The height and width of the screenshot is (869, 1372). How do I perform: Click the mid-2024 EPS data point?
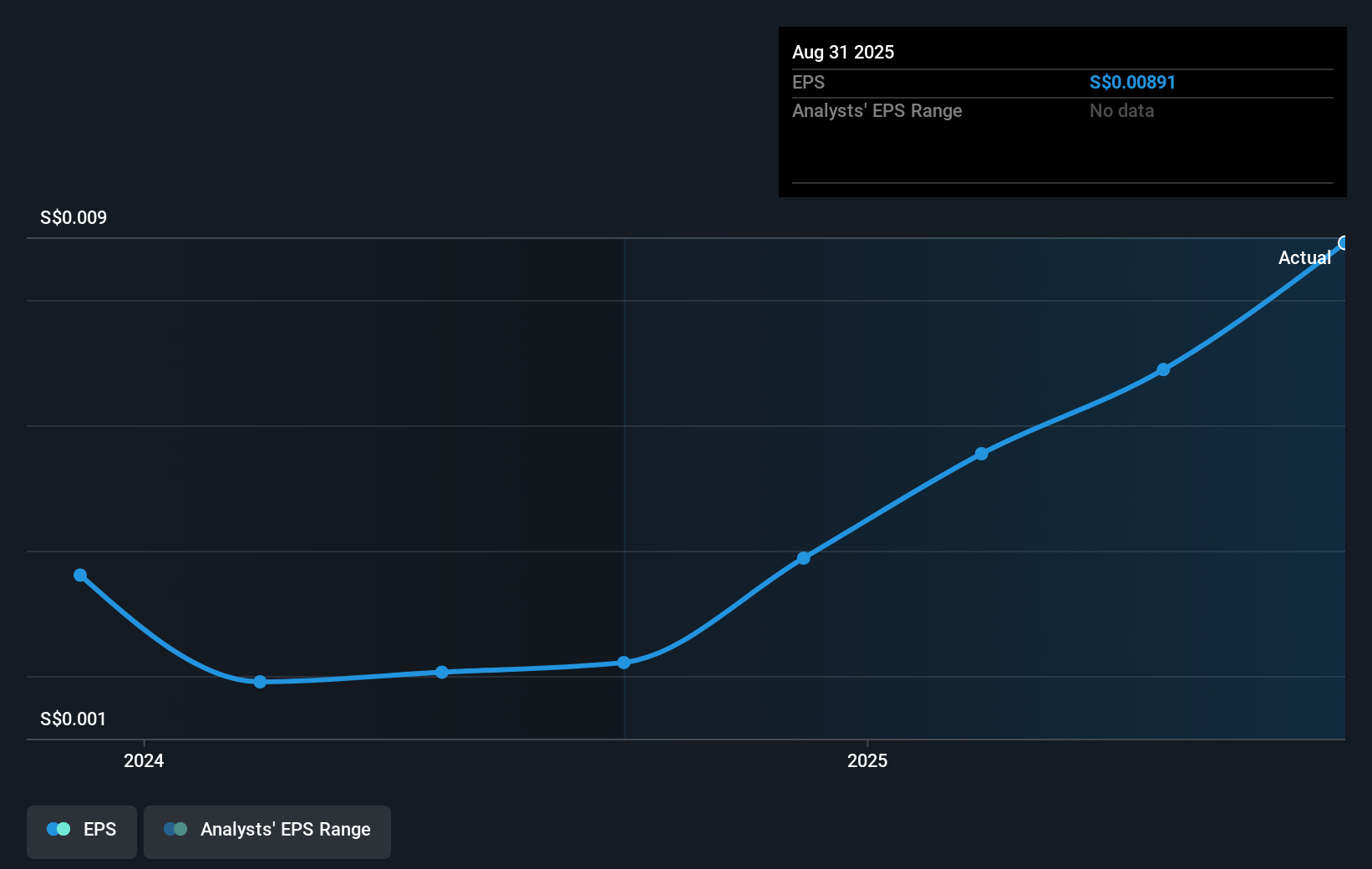[x=442, y=672]
